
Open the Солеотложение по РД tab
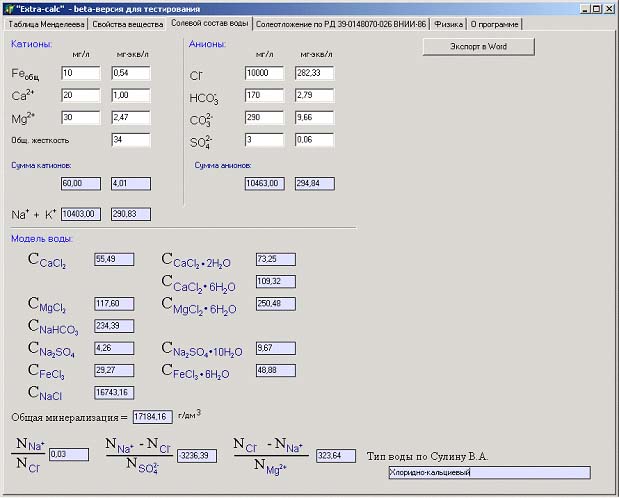tap(342, 23)
